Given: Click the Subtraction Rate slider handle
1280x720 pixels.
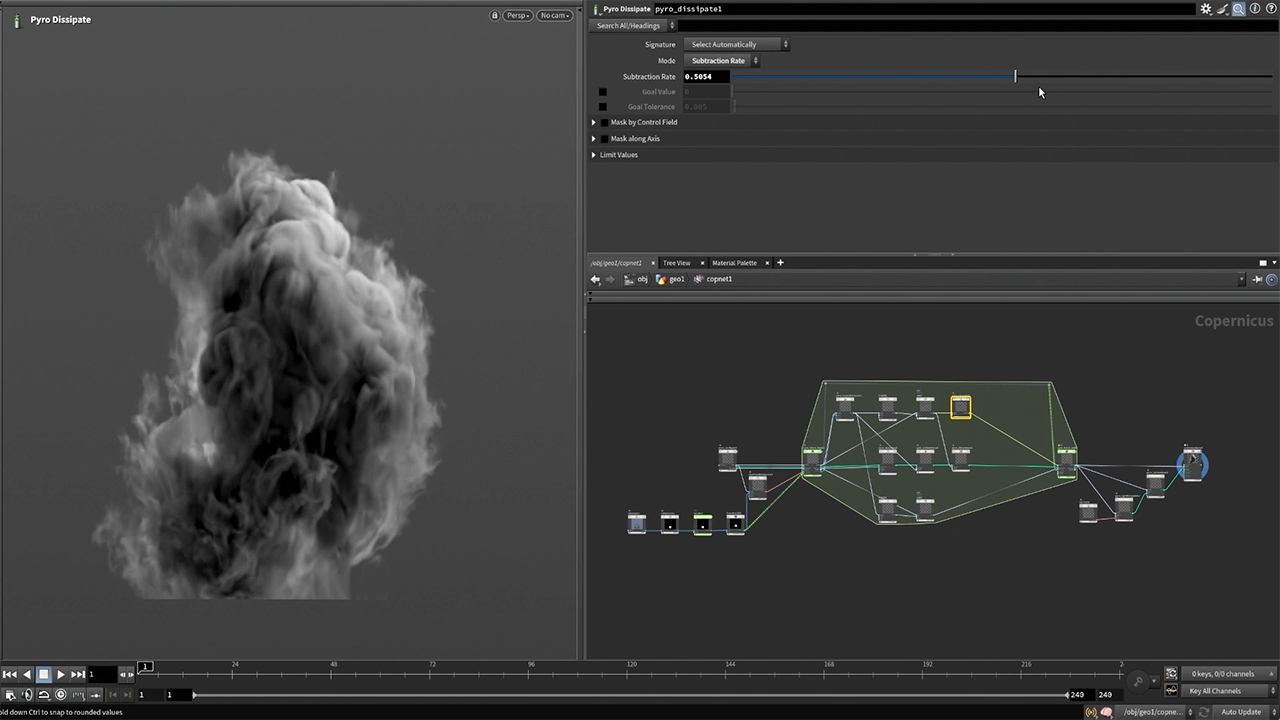Looking at the screenshot, I should 1015,77.
